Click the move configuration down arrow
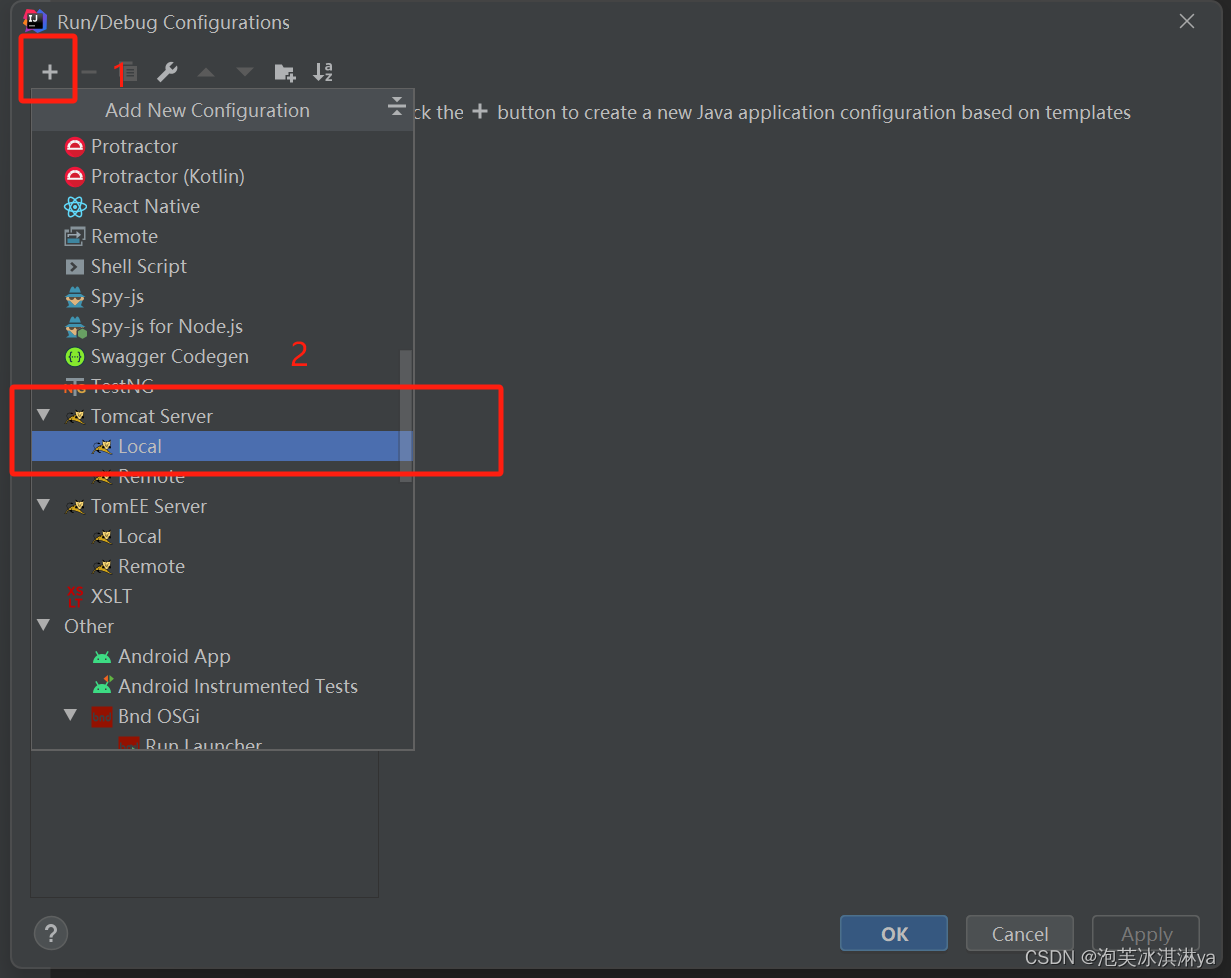 click(x=245, y=72)
